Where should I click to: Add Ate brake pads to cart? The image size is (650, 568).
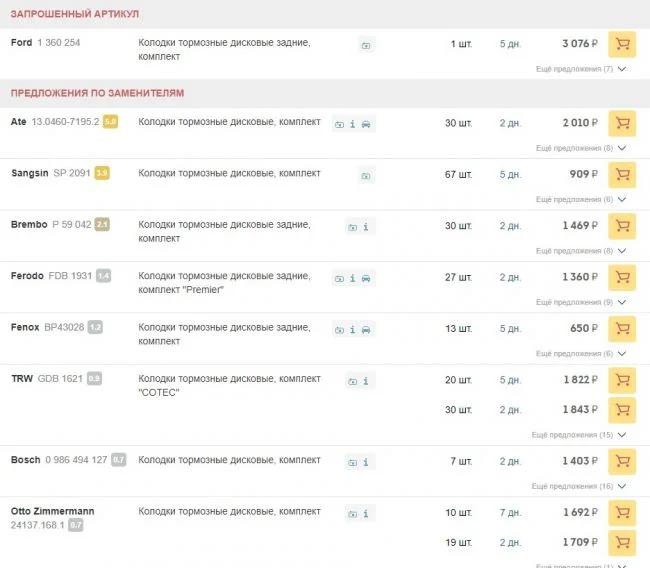622,123
